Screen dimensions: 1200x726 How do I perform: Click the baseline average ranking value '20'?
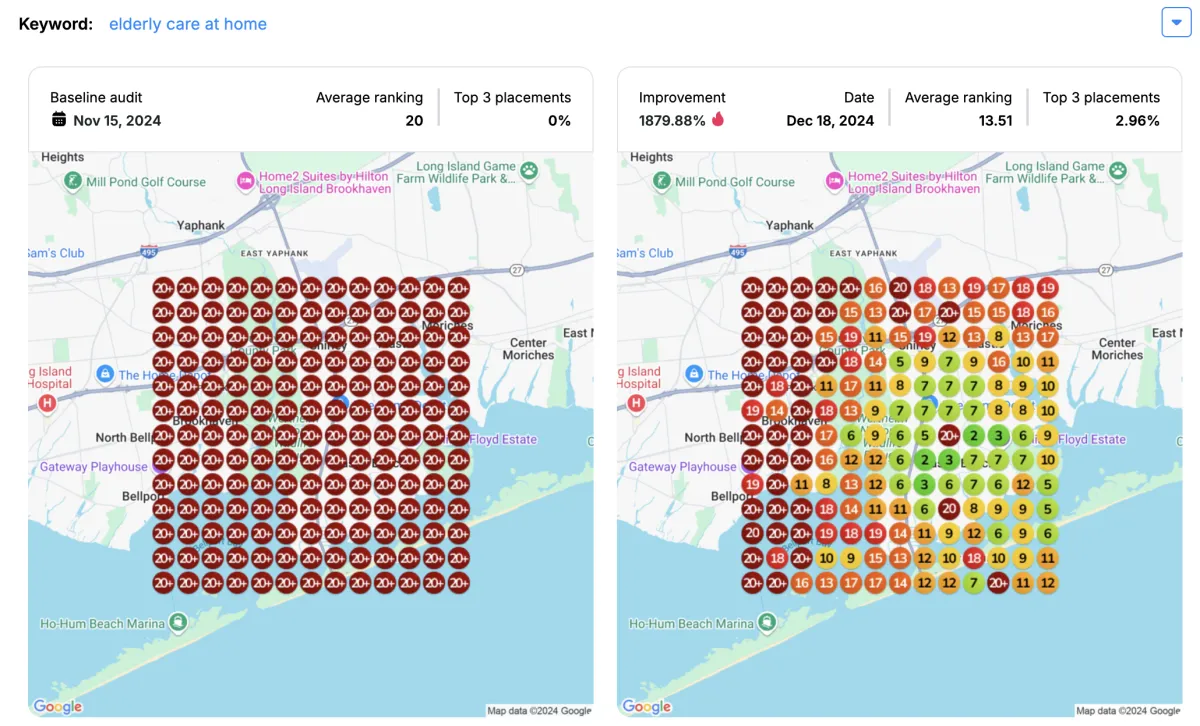point(414,120)
